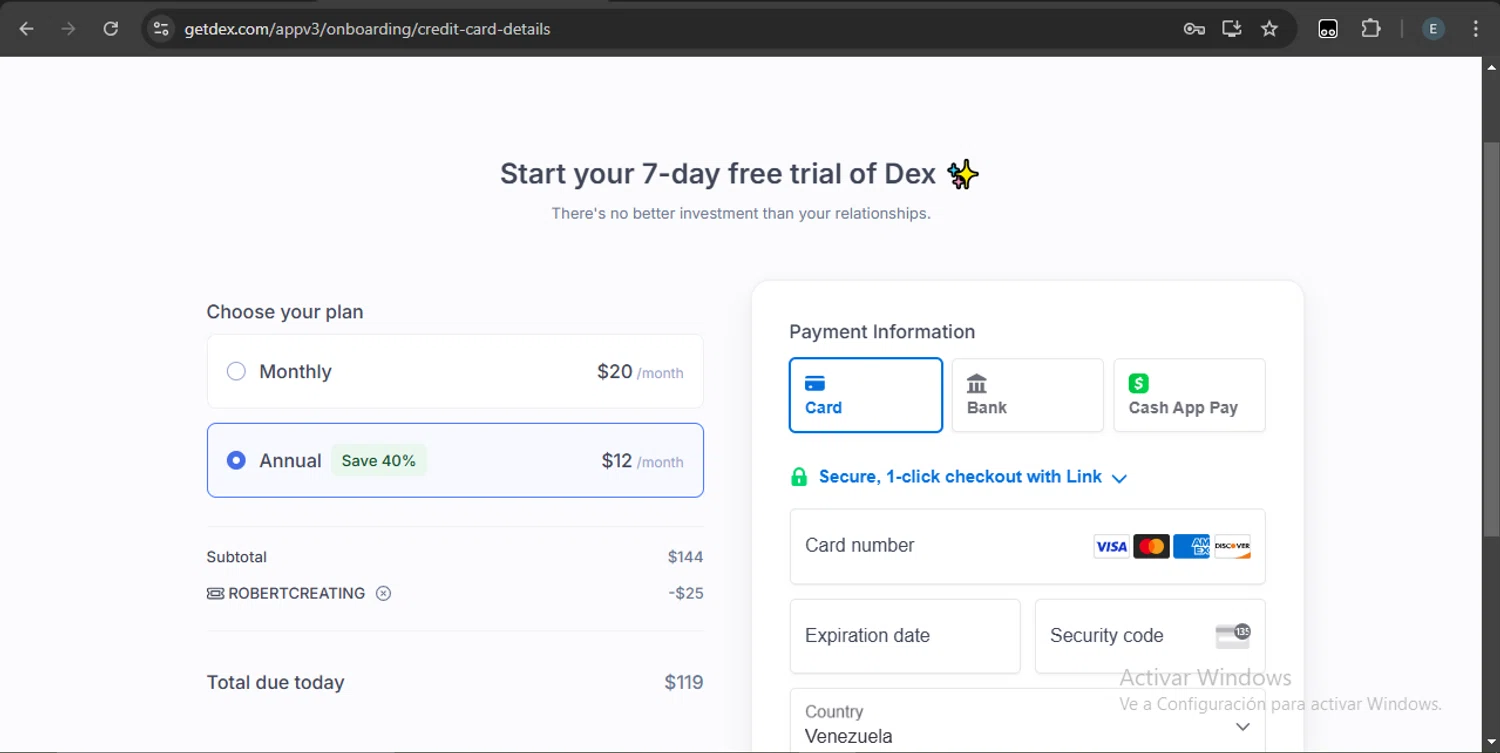Click the Choose your plan heading
This screenshot has width=1500, height=753.
coord(285,312)
